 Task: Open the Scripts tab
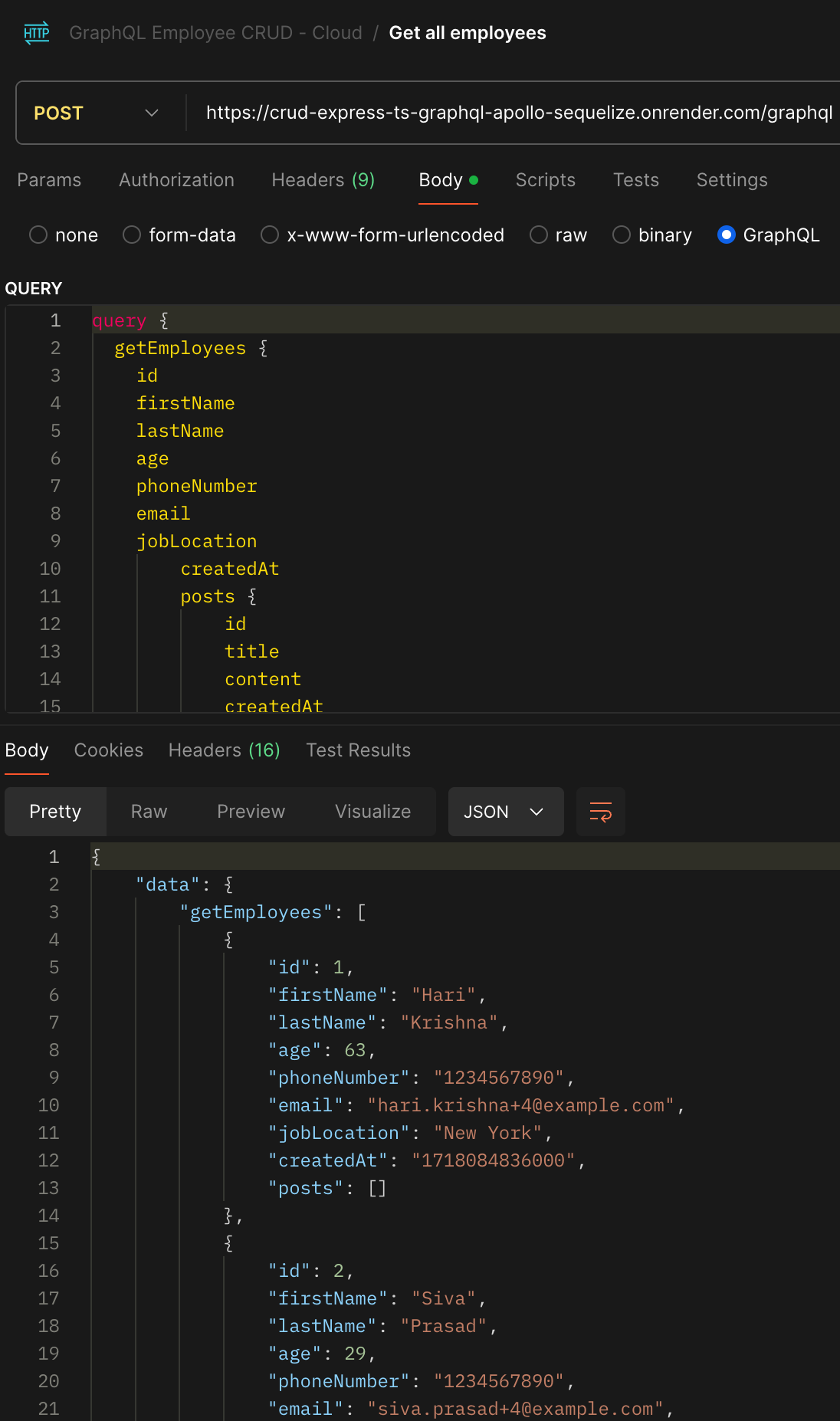click(x=546, y=180)
